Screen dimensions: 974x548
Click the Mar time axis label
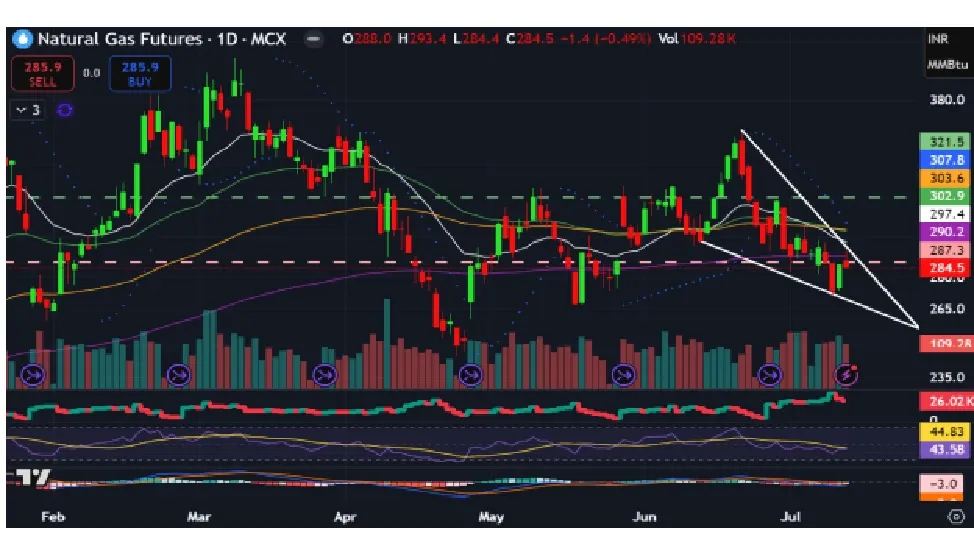(199, 517)
